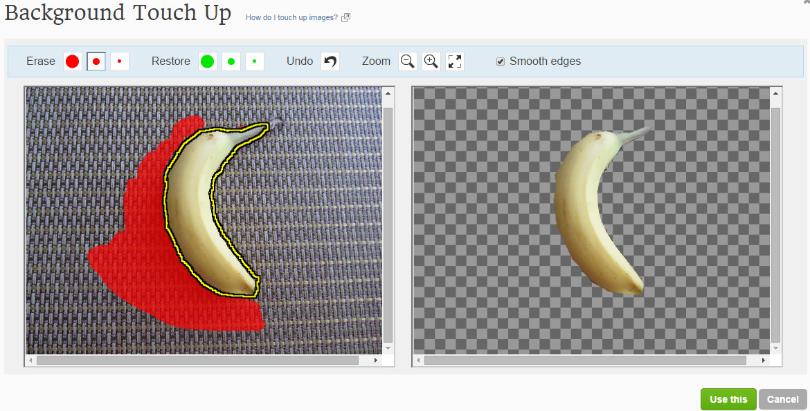Fit image to view with expand icon
This screenshot has width=810, height=411.
[x=455, y=61]
